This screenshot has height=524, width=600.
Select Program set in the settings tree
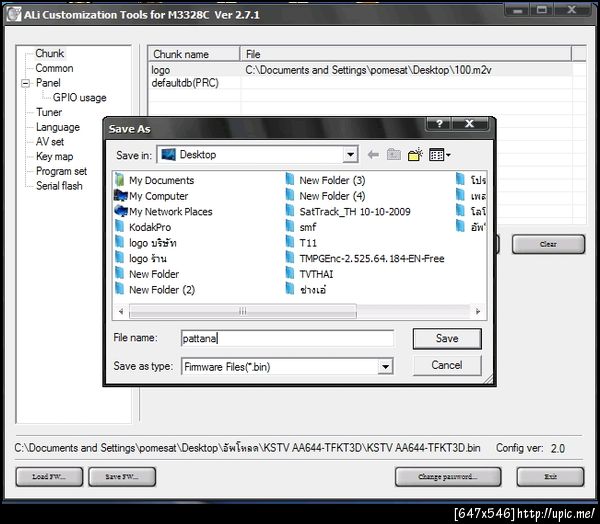pyautogui.click(x=61, y=171)
